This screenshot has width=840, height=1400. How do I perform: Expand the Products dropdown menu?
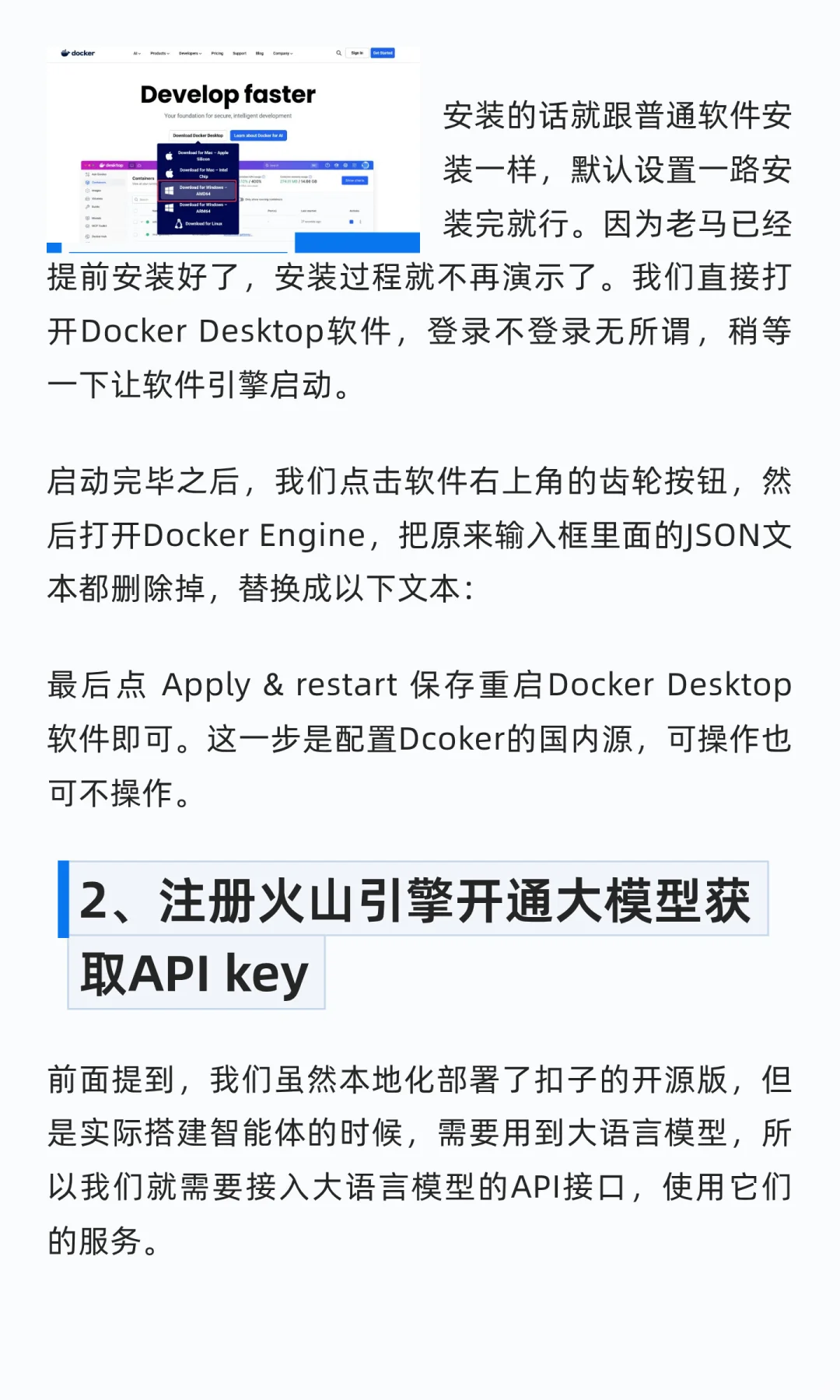[x=159, y=54]
